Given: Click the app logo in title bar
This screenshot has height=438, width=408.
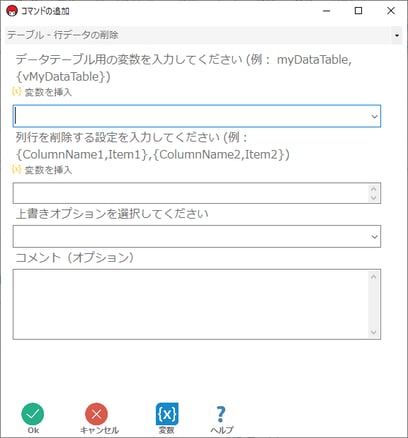Looking at the screenshot, I should tap(12, 11).
